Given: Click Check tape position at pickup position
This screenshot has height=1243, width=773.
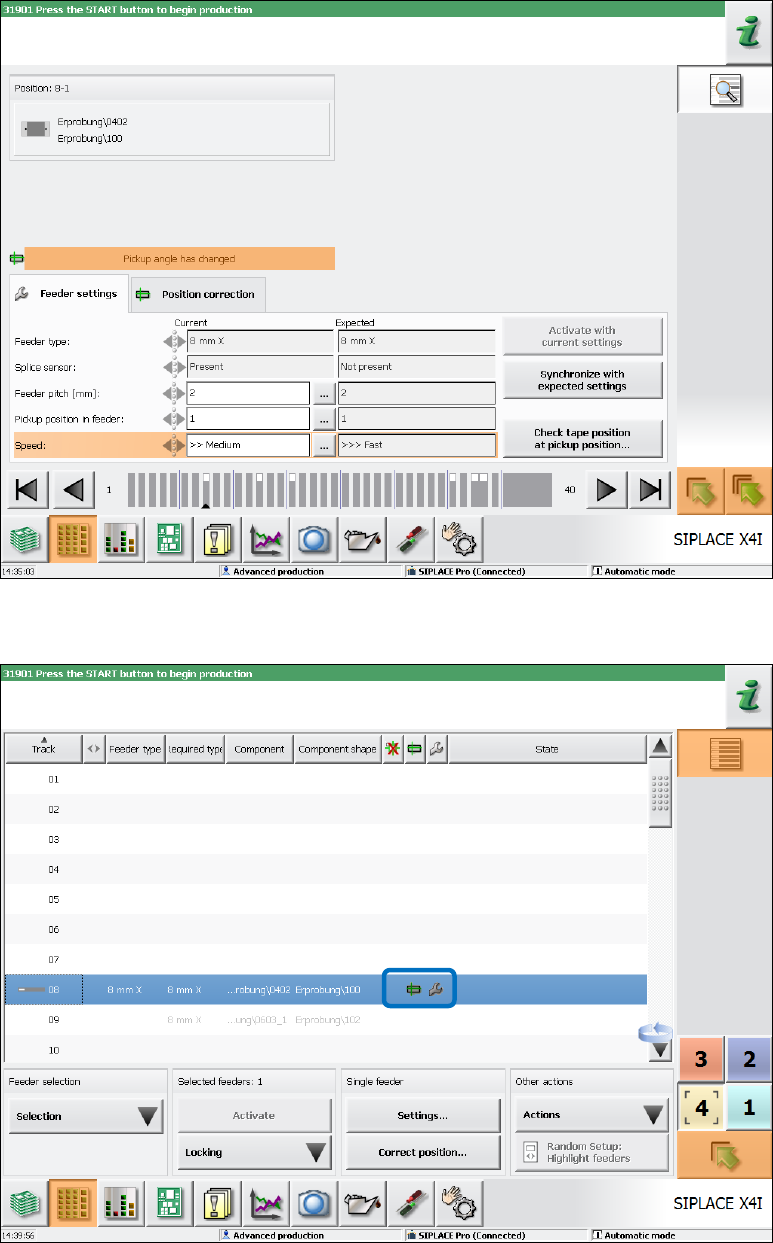Looking at the screenshot, I should [x=582, y=439].
